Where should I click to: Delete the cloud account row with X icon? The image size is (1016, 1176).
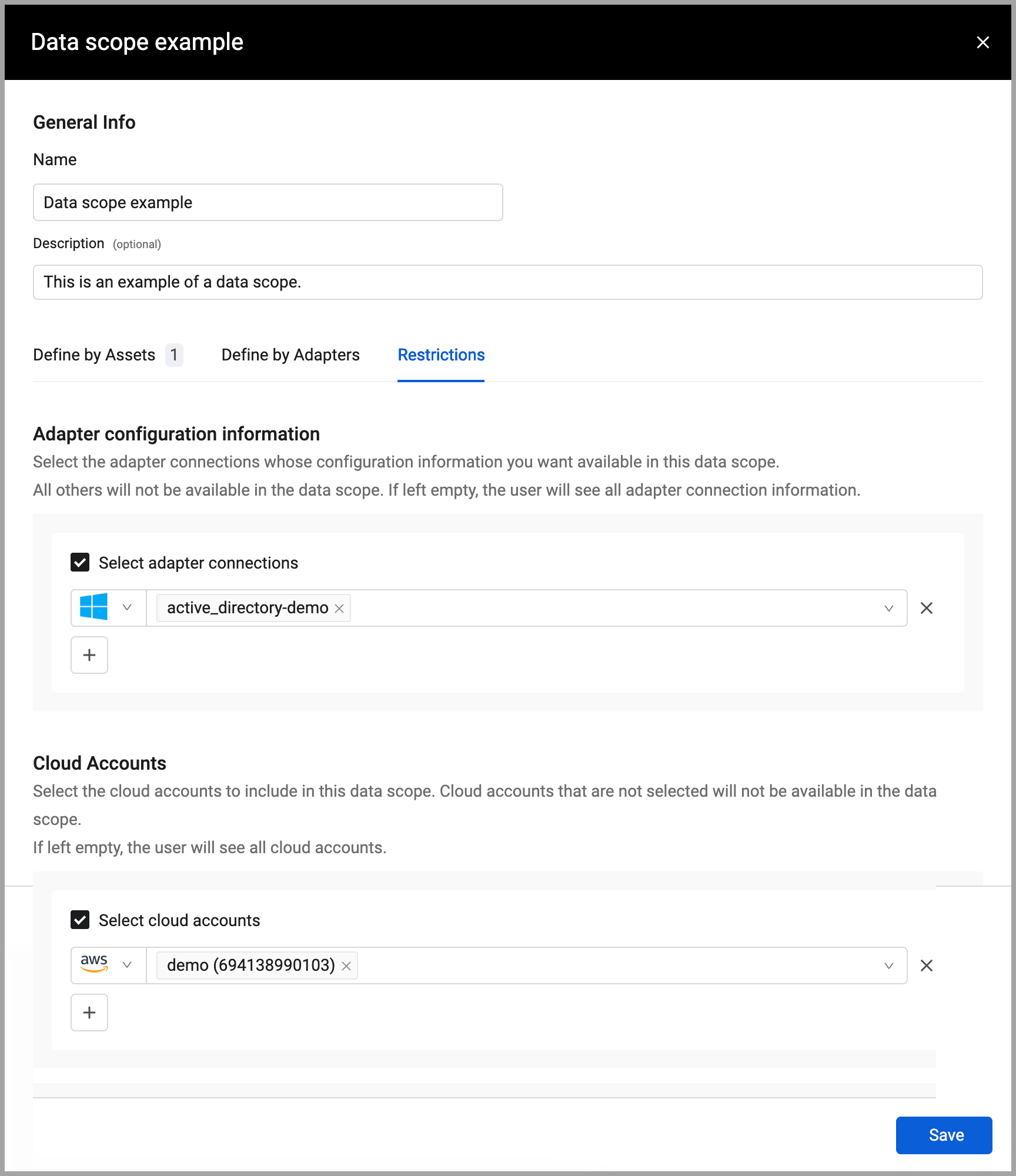click(x=927, y=965)
